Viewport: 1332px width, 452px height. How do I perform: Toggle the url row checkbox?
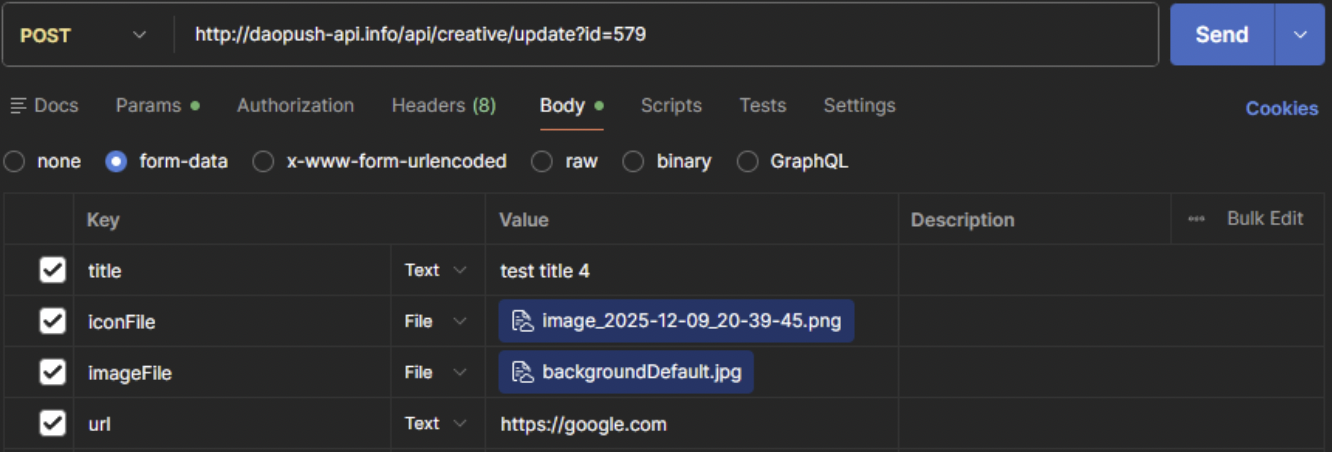click(52, 423)
